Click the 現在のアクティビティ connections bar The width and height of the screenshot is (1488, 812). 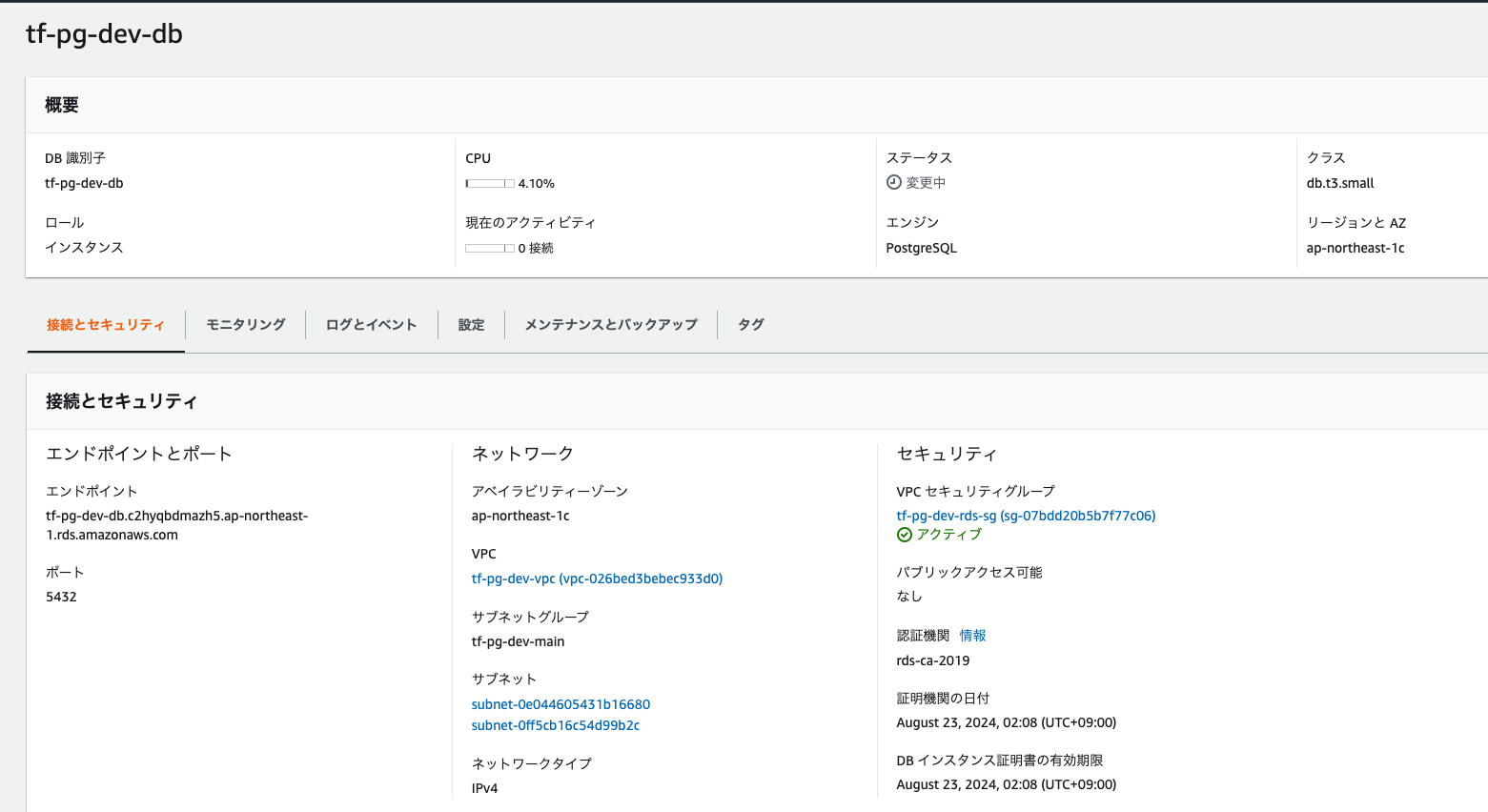coord(490,248)
